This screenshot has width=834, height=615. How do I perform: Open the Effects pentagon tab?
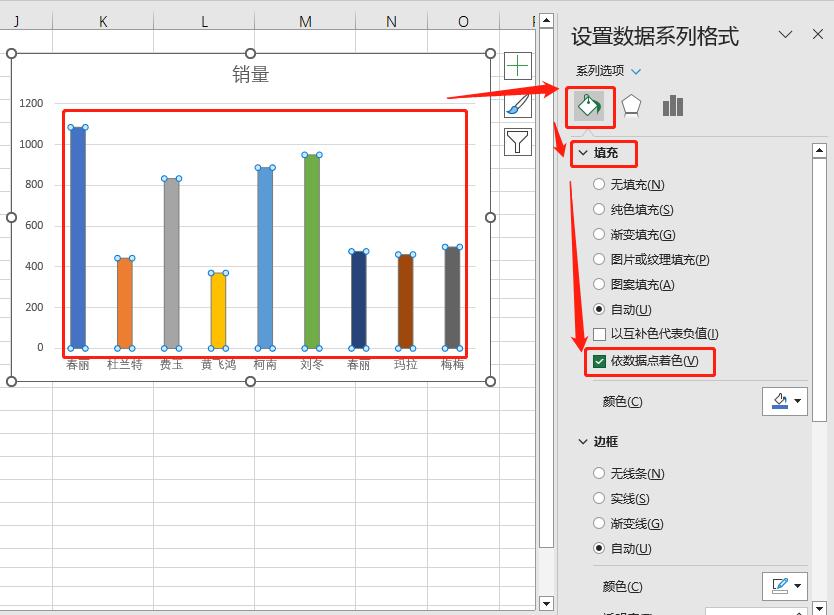(631, 106)
